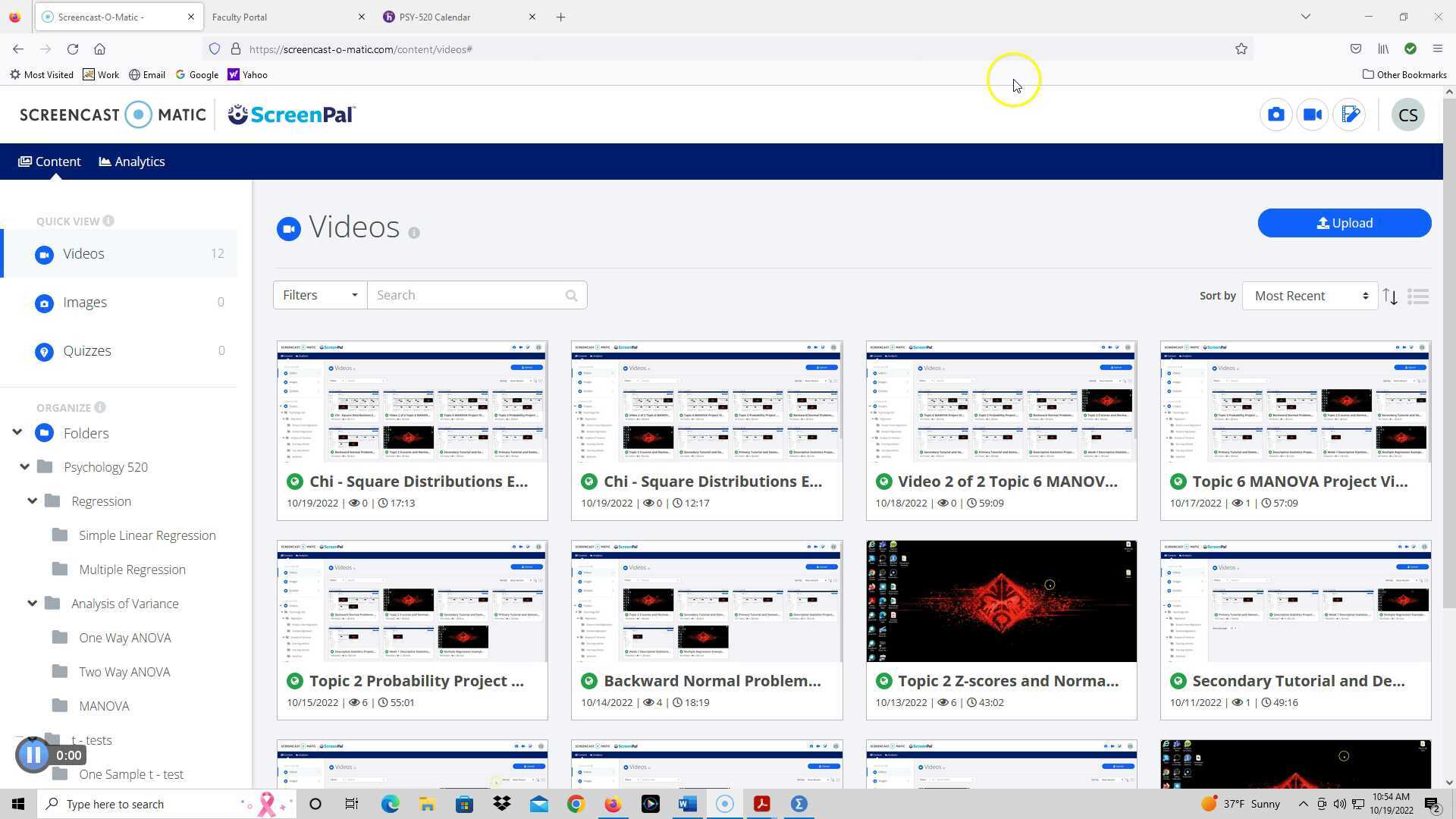This screenshot has height=819, width=1456.
Task: Open Topic 6 MANOVA Project video title
Action: coord(1300,482)
